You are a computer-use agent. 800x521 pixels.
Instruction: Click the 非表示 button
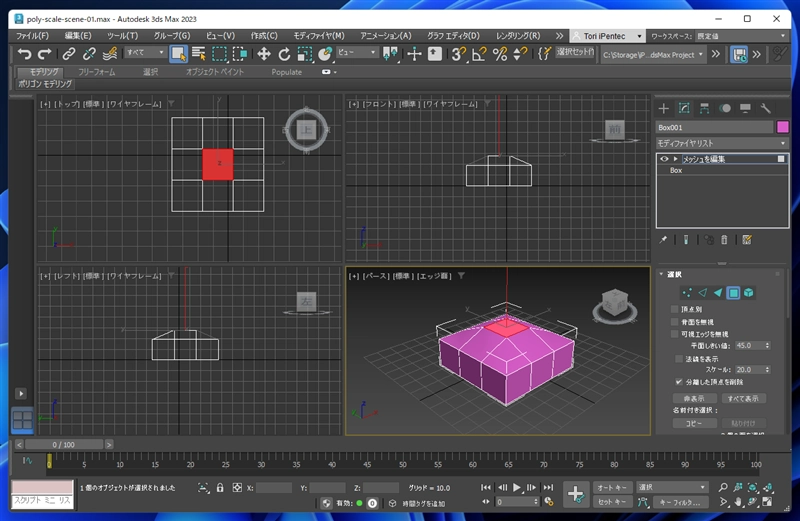pyautogui.click(x=694, y=399)
